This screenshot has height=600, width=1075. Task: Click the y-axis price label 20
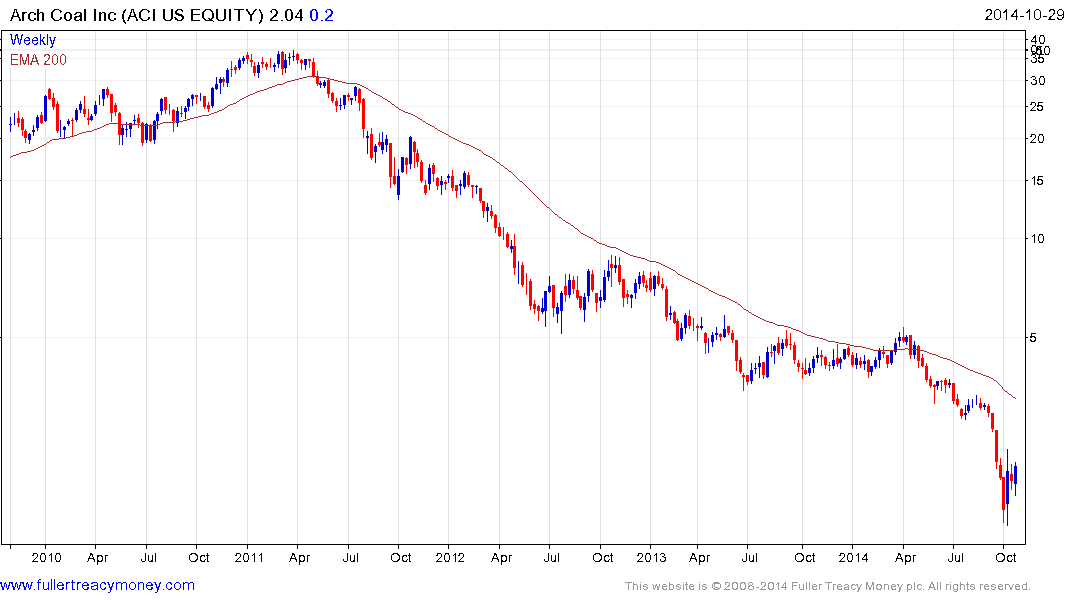[x=1038, y=139]
